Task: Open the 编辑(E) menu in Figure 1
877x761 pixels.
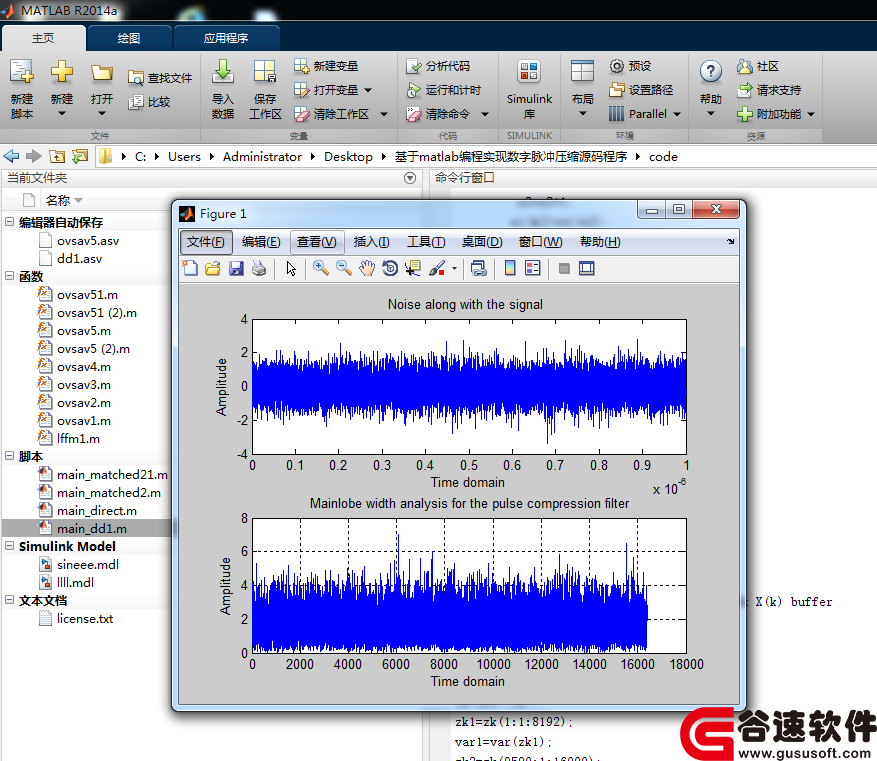Action: pyautogui.click(x=261, y=242)
